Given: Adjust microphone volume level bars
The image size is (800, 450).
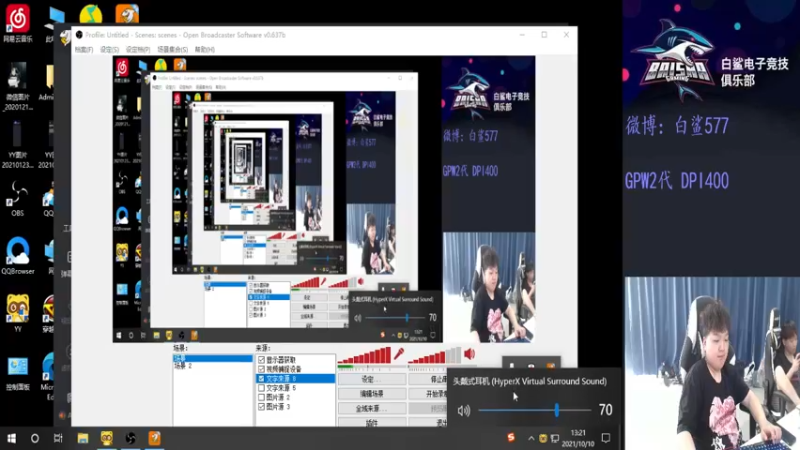Looking at the screenshot, I should [365, 355].
